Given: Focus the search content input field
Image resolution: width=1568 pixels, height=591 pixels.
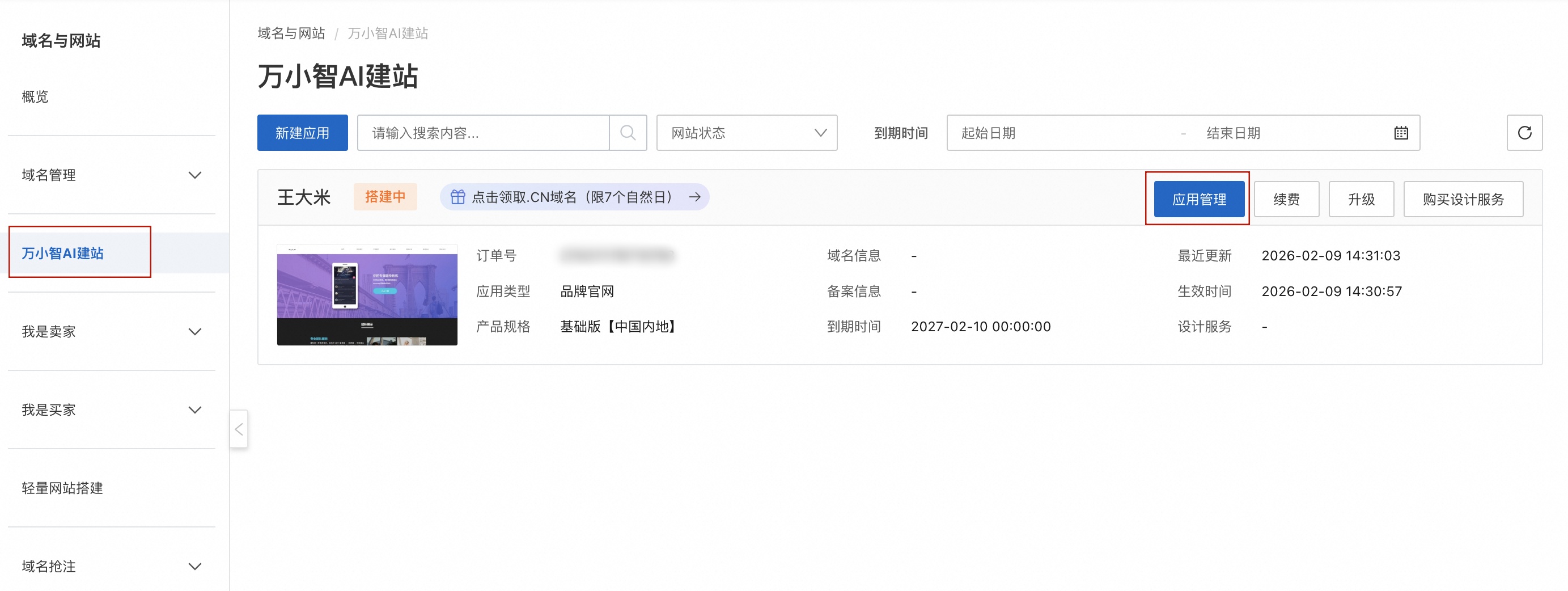Looking at the screenshot, I should click(484, 133).
